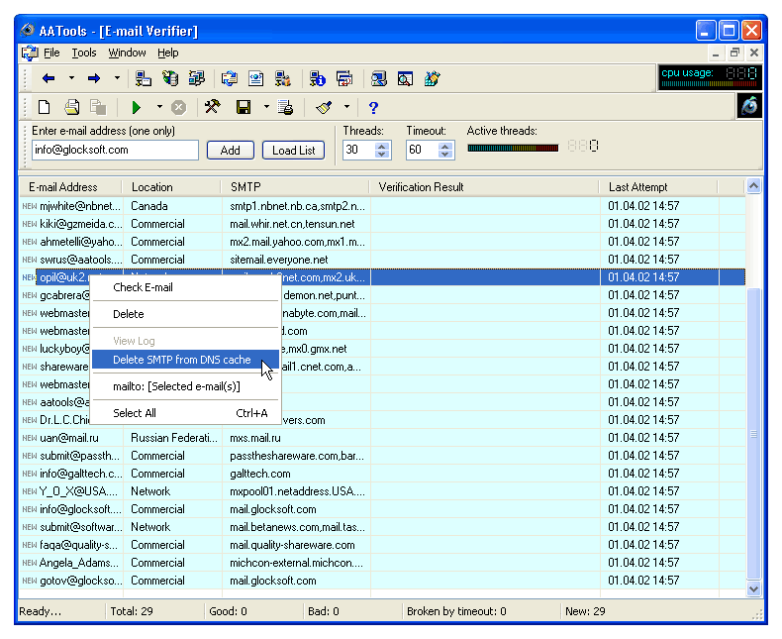Click the Load List button
The image size is (782, 639).
pos(293,150)
